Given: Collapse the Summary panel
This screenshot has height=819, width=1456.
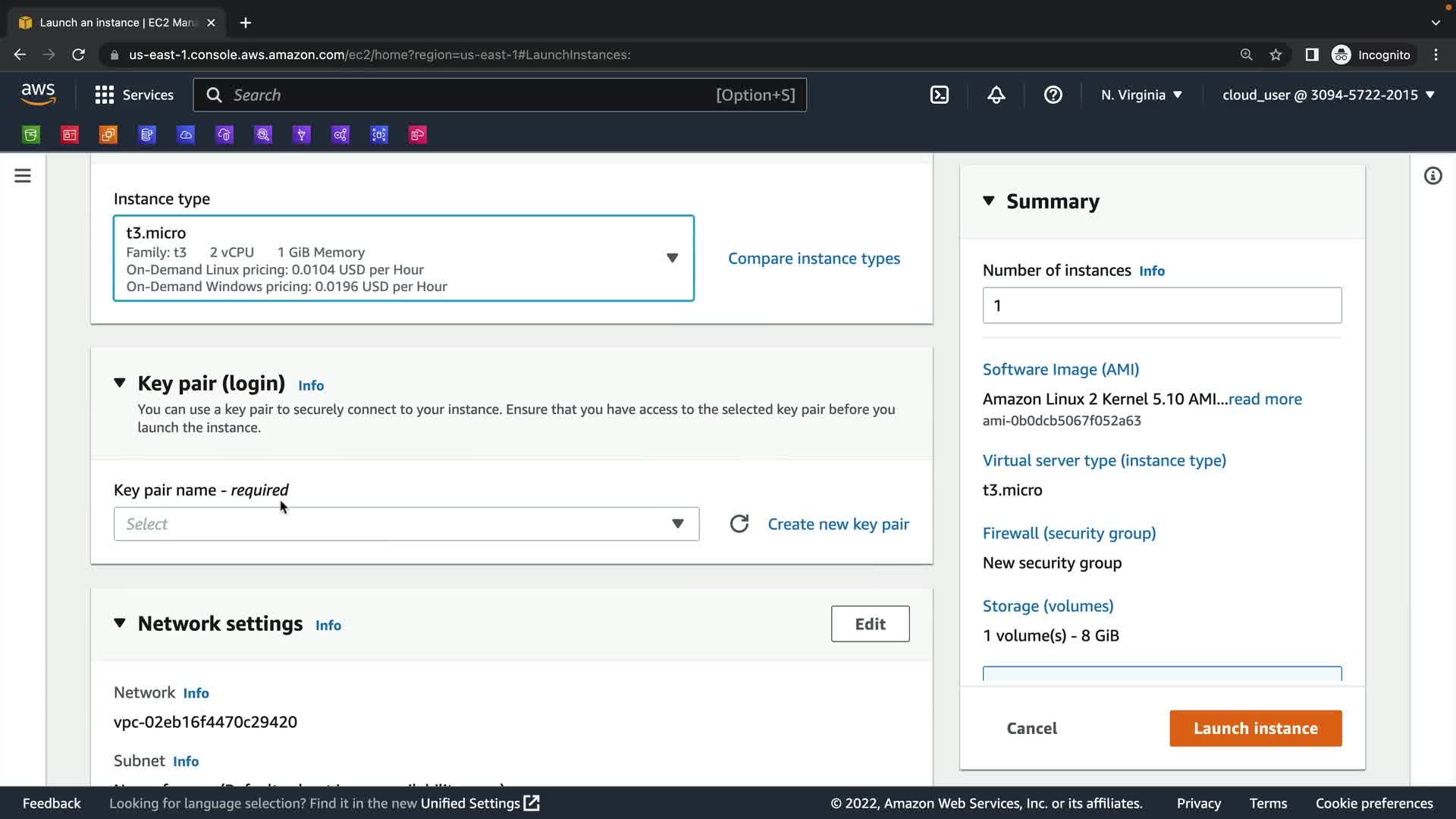Looking at the screenshot, I should tap(988, 201).
